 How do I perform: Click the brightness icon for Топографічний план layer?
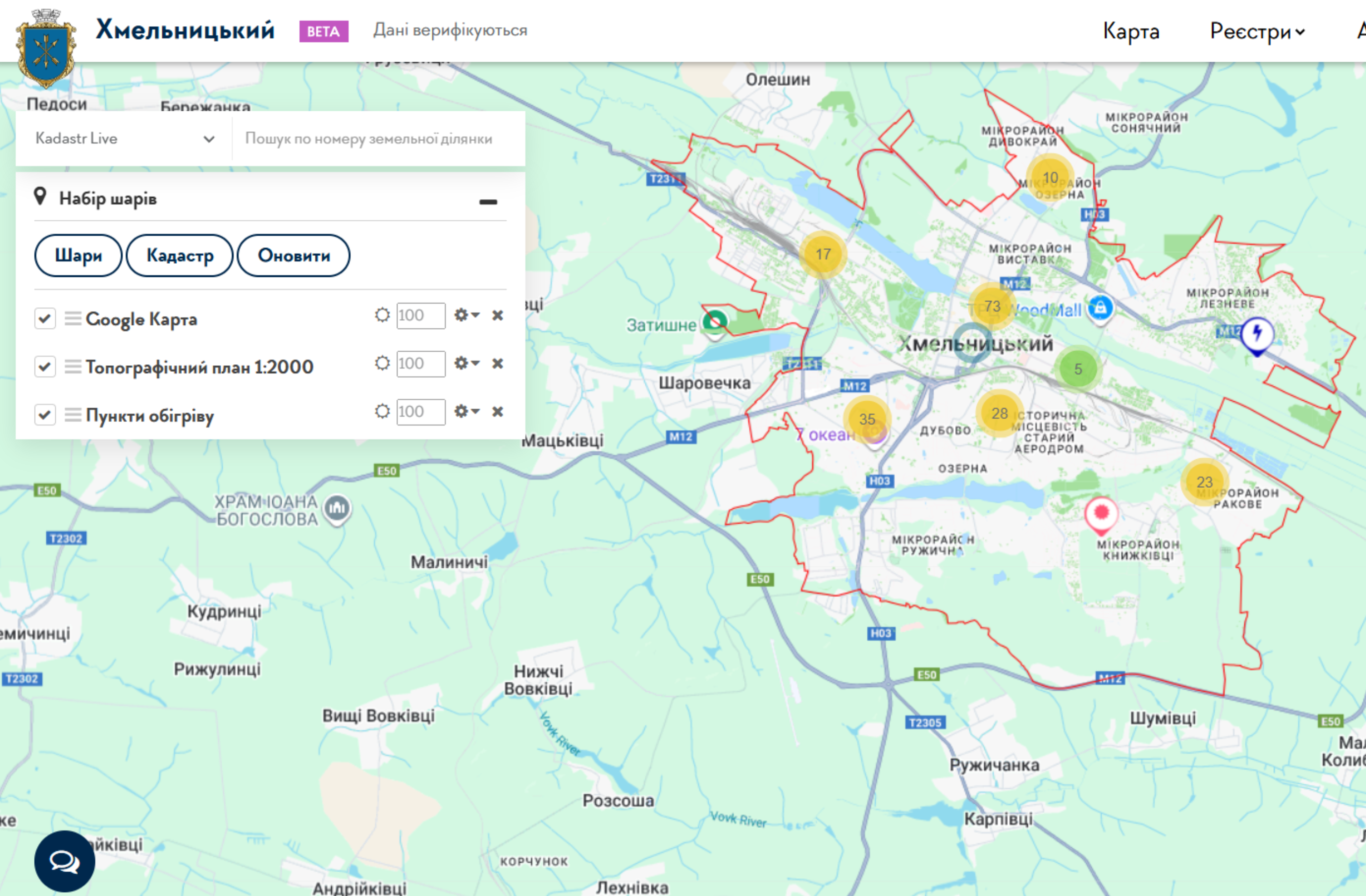382,363
